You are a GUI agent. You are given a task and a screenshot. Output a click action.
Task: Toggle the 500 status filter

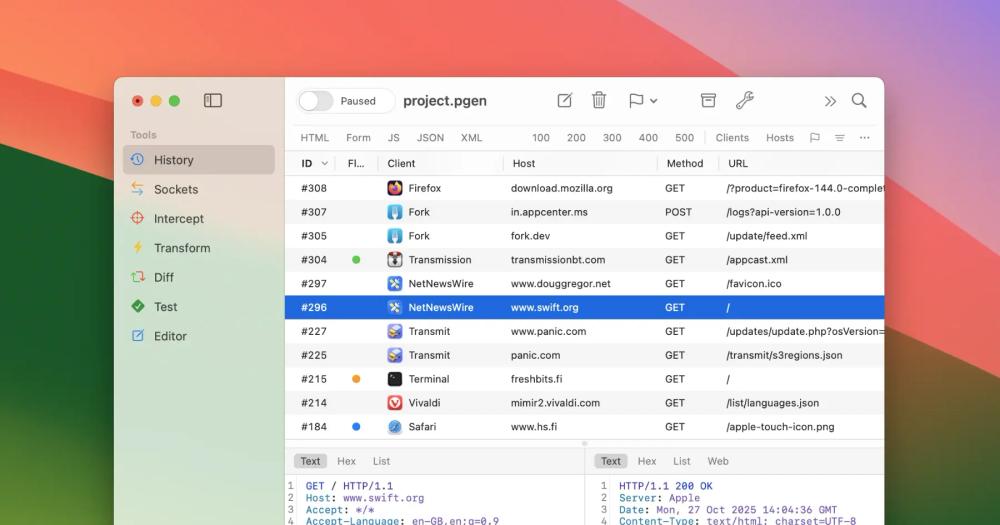click(684, 138)
